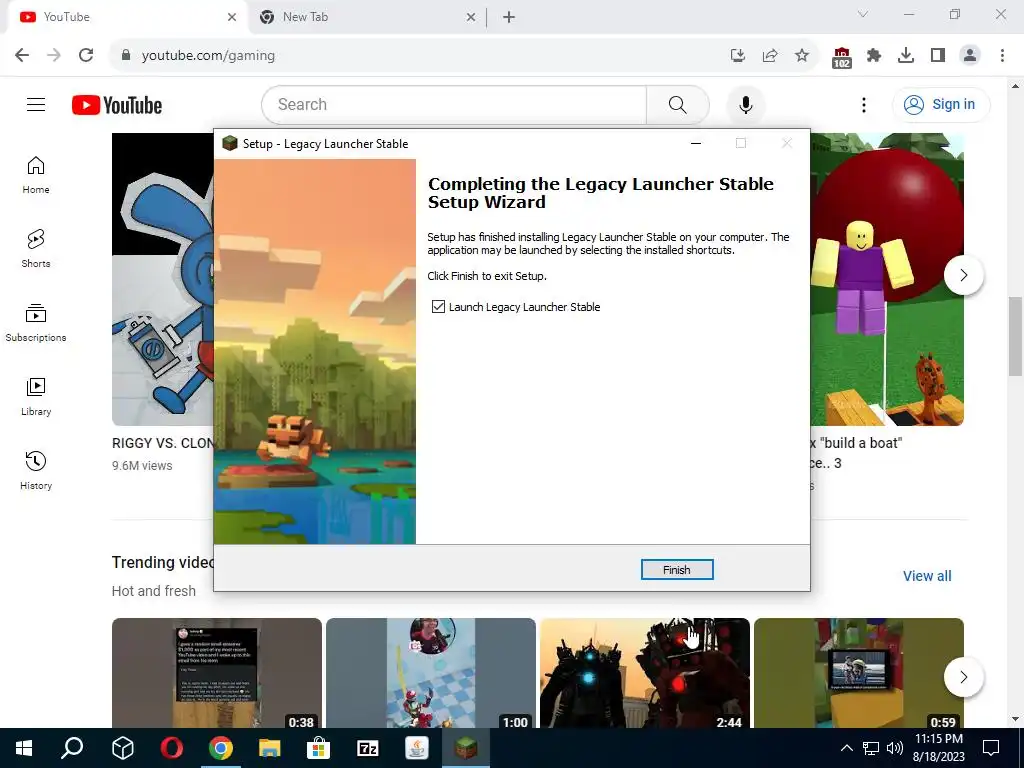Screen dimensions: 1024x768
Task: Open the Roblox build a boat thumbnail
Action: click(x=887, y=280)
